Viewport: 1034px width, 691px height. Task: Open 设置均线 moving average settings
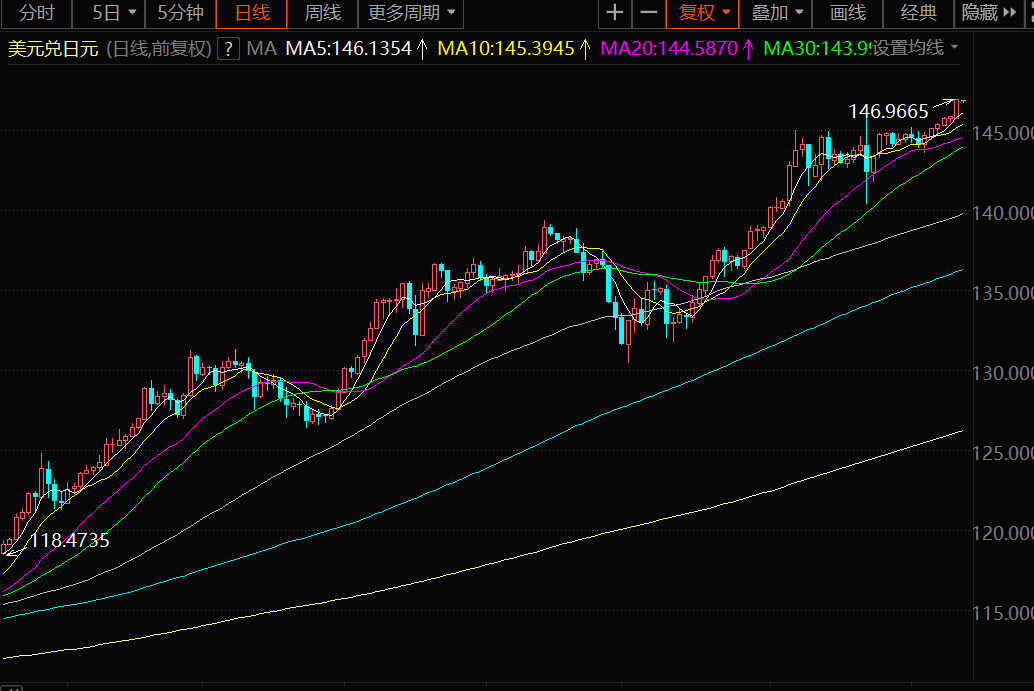915,48
